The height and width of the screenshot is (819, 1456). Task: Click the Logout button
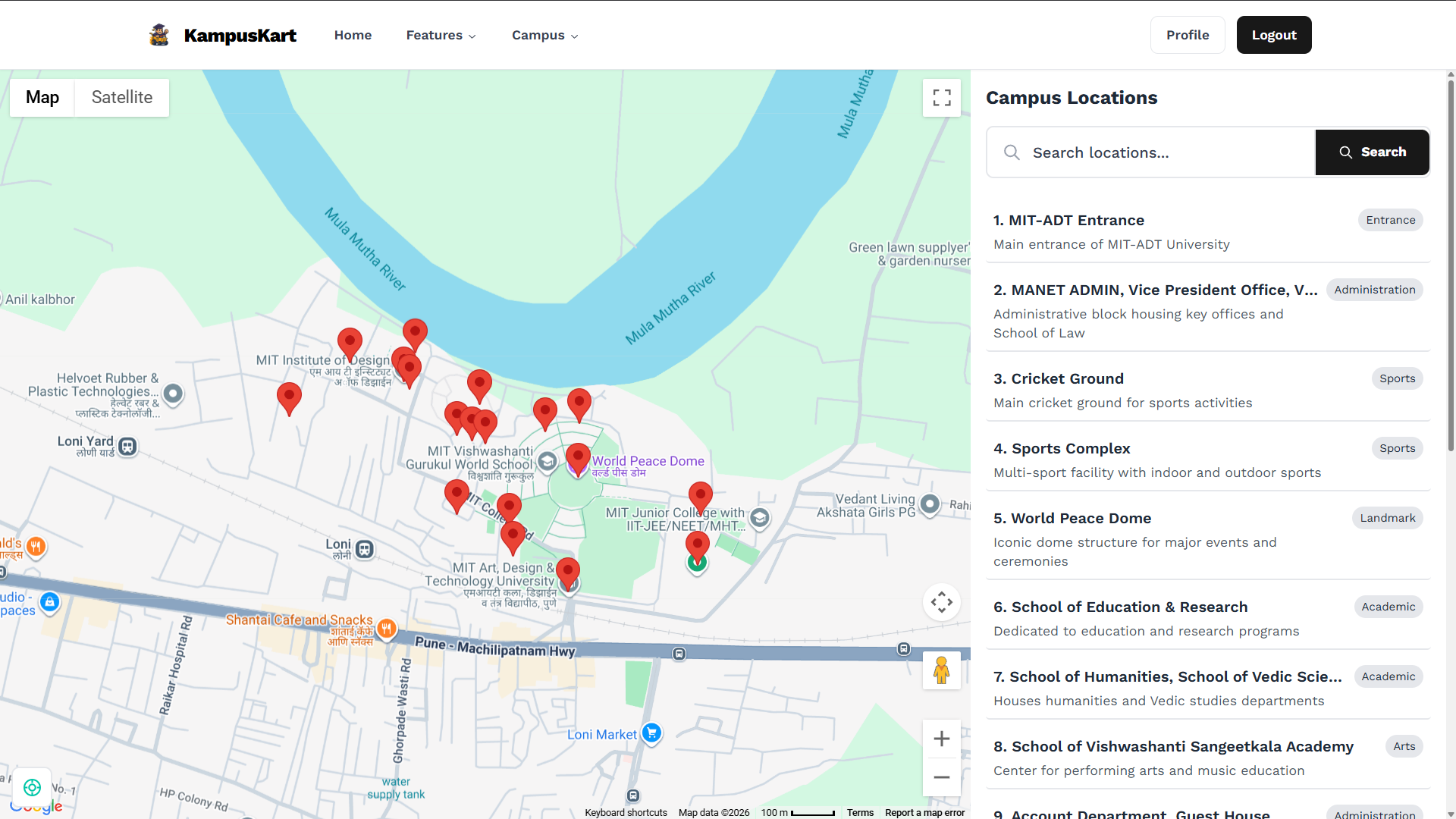[x=1274, y=35]
